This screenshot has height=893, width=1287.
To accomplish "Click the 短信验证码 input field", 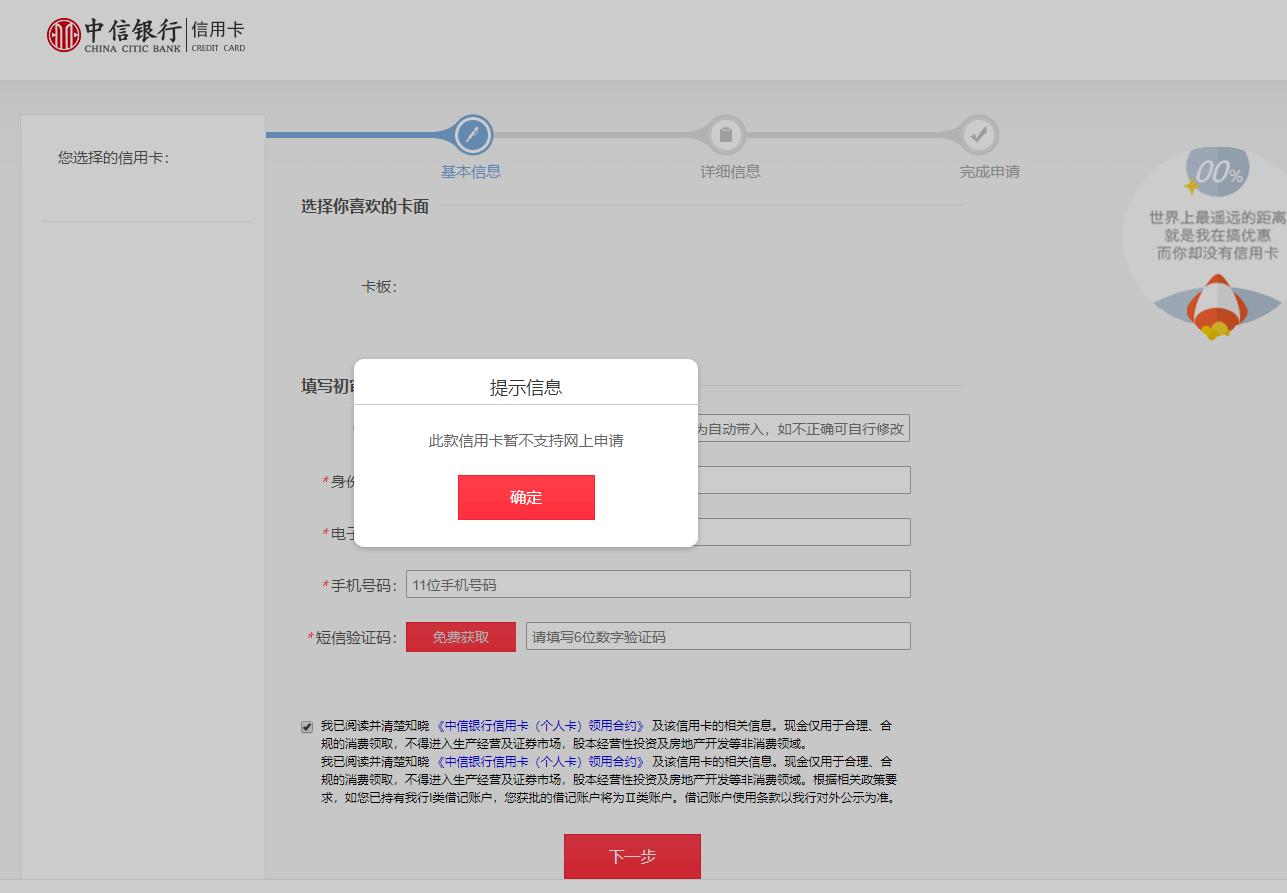I will 718,636.
